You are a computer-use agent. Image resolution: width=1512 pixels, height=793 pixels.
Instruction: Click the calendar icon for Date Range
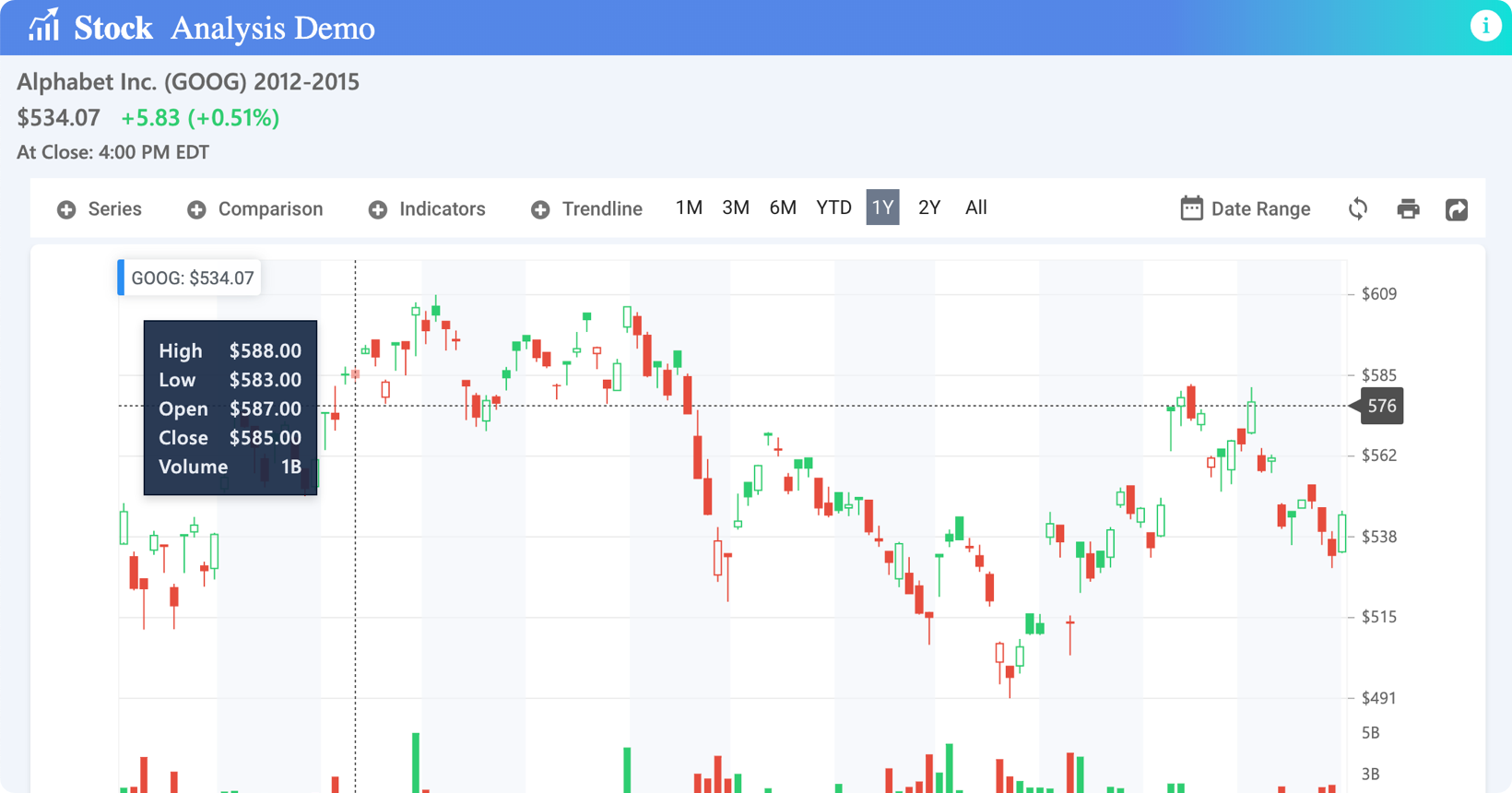1191,207
